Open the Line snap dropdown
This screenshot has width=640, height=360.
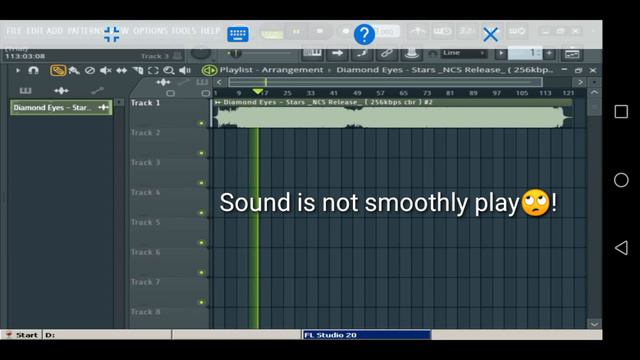click(x=463, y=53)
